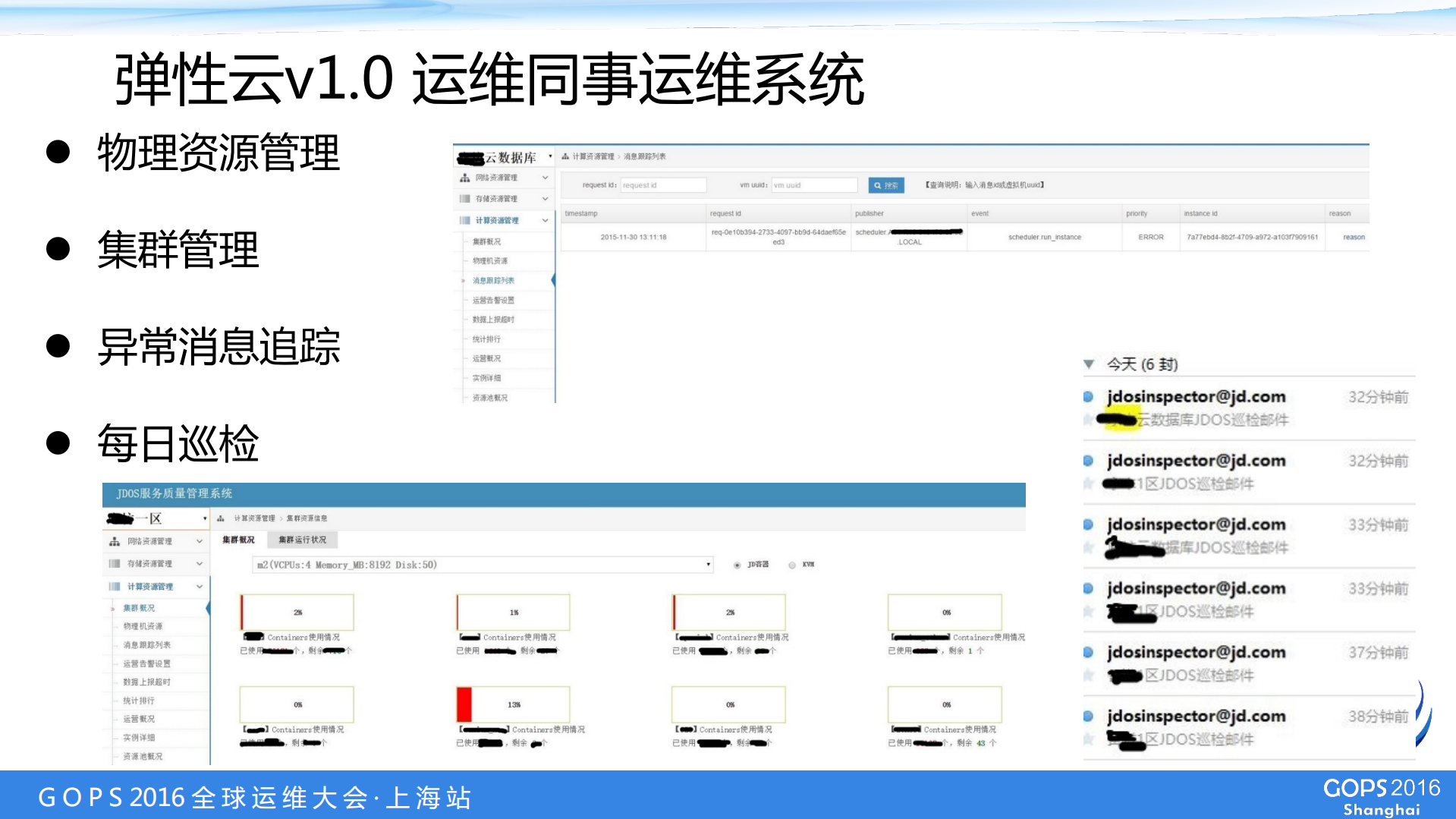The width and height of the screenshot is (1456, 819).
Task: Select the 网络资源管理 sitemap icon in sidebar
Action: click(464, 178)
